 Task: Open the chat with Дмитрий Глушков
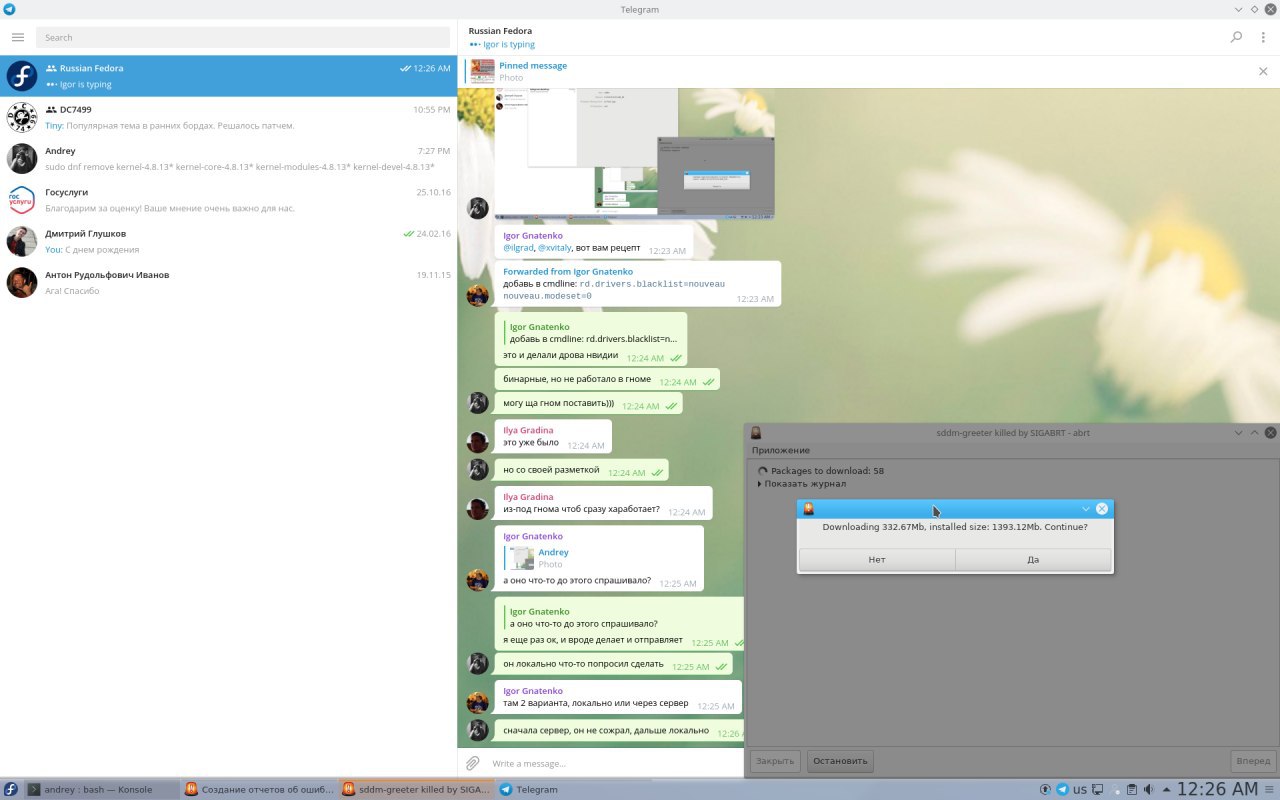228,241
